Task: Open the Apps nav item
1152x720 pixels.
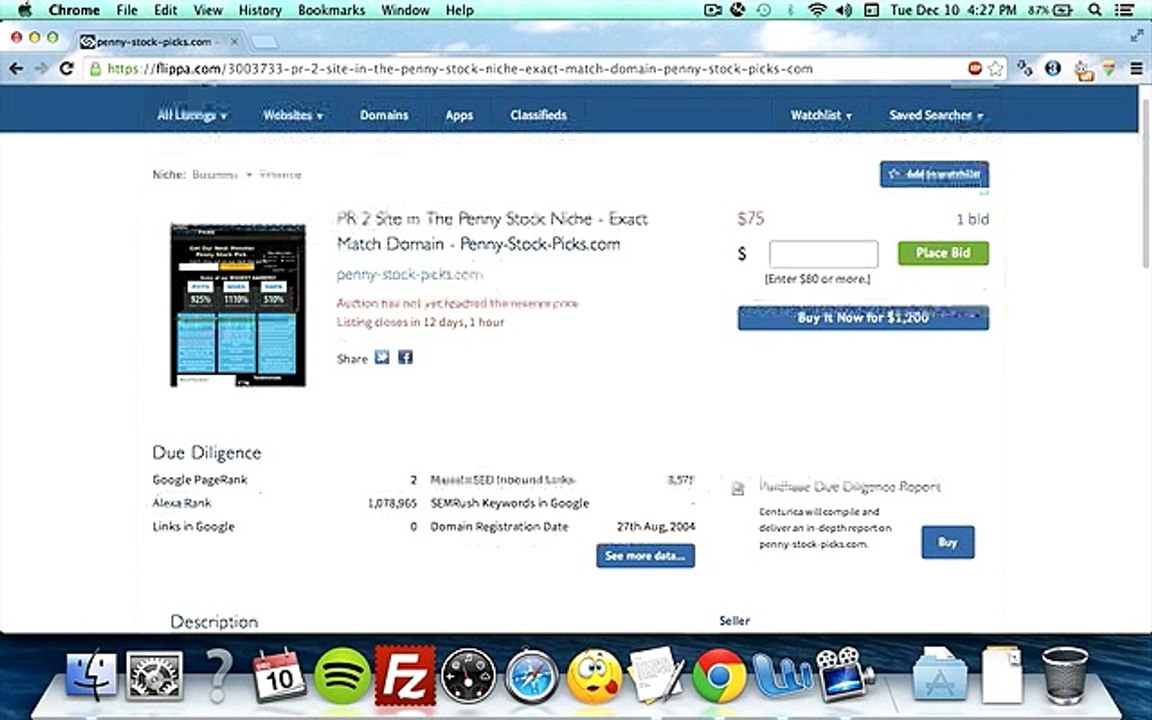Action: point(459,115)
